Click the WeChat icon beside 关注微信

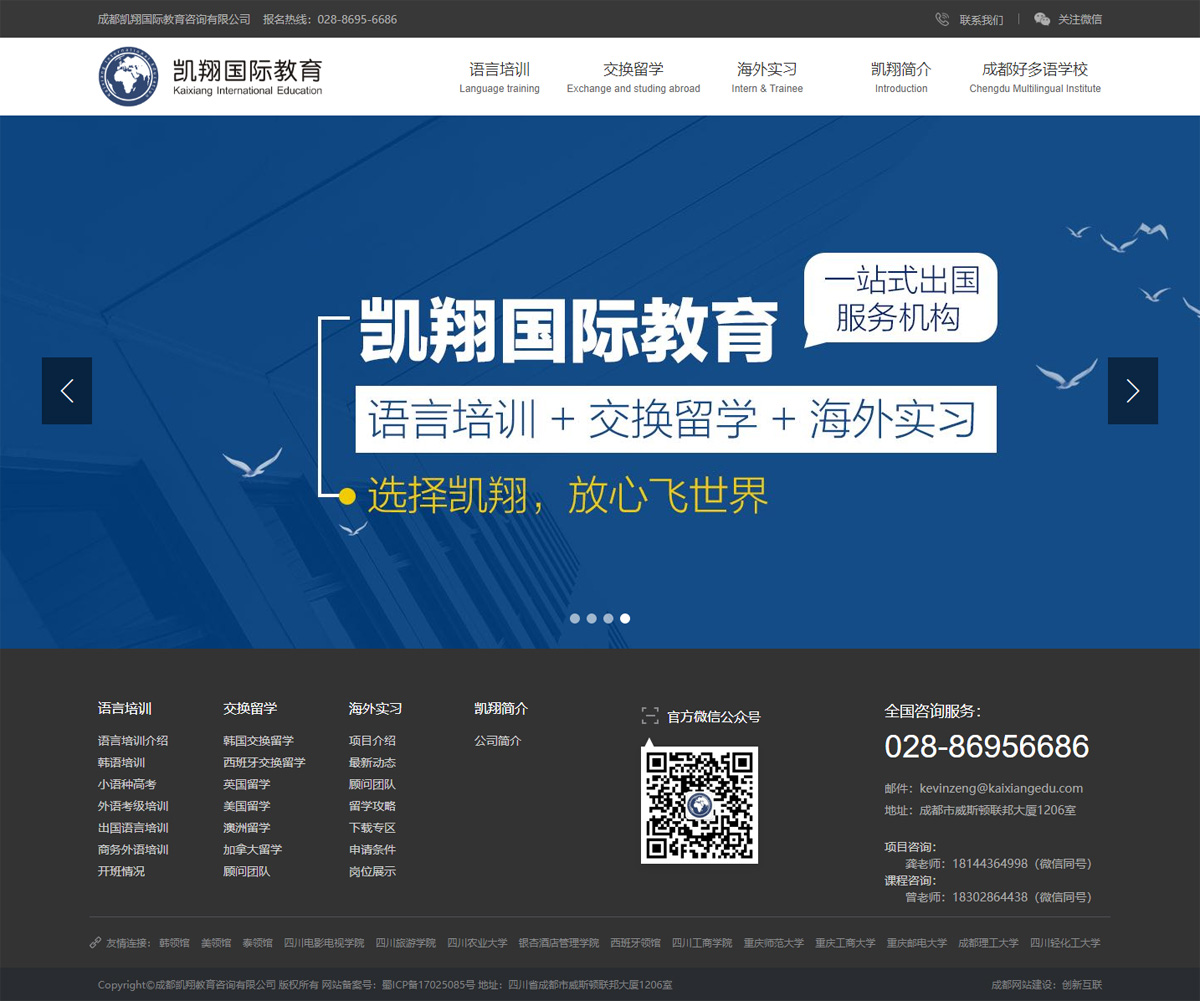pyautogui.click(x=1042, y=19)
